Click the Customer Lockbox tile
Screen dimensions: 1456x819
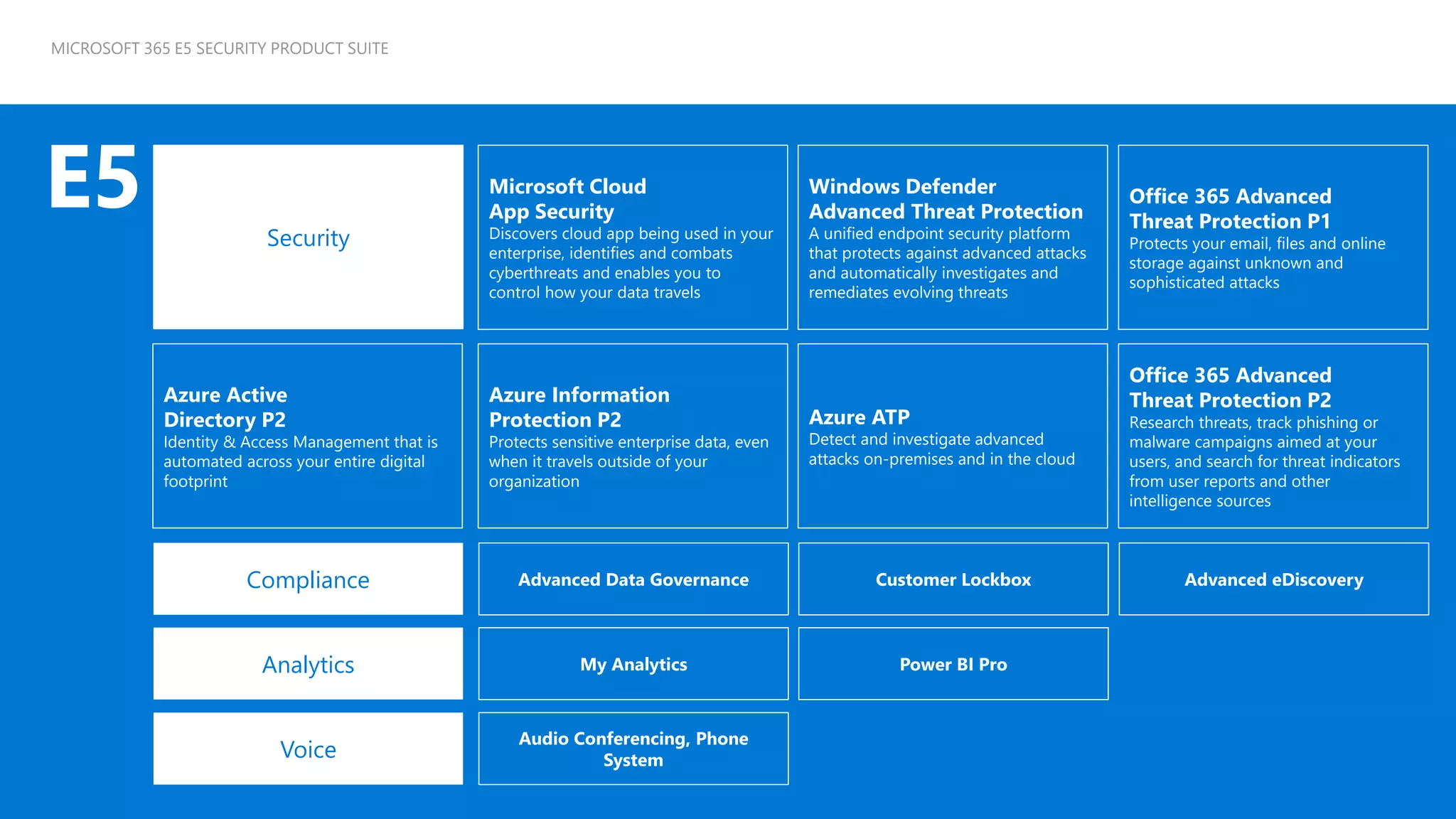click(x=953, y=579)
